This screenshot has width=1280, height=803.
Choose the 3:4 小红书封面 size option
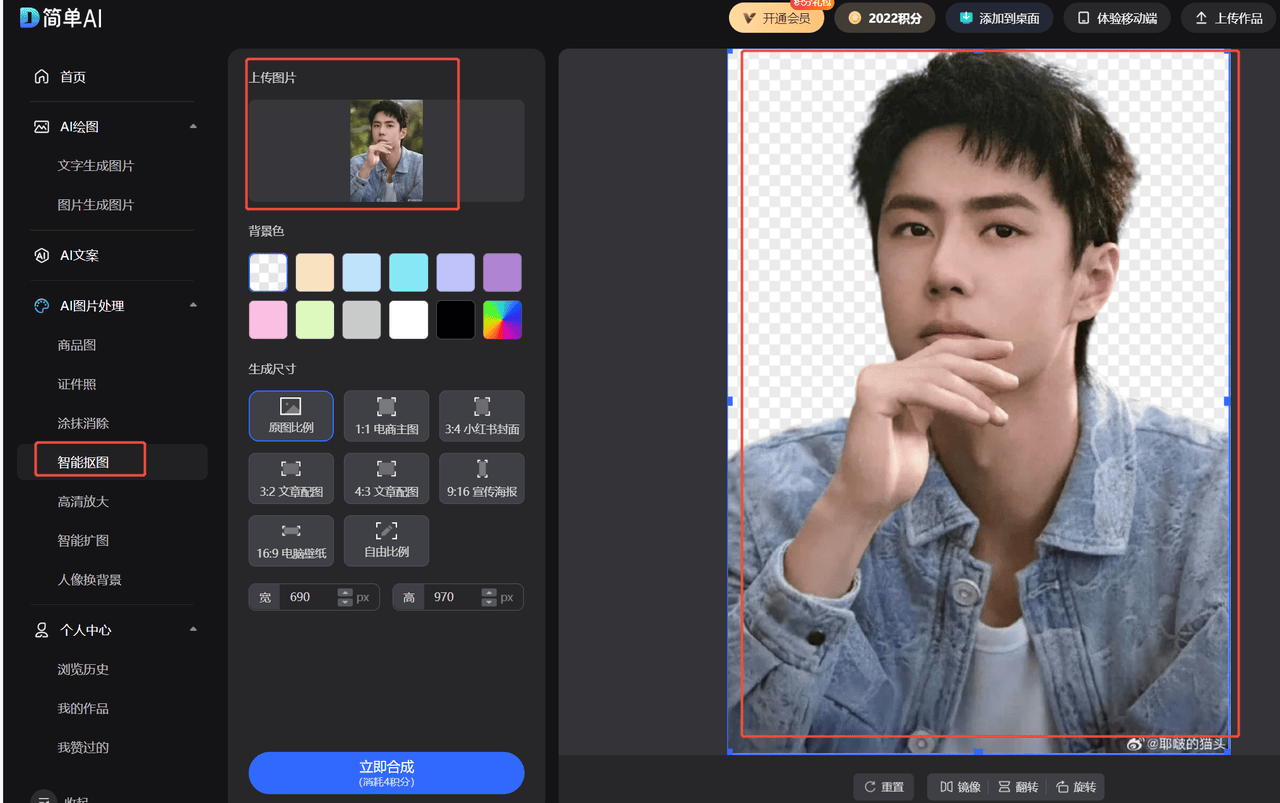point(482,407)
